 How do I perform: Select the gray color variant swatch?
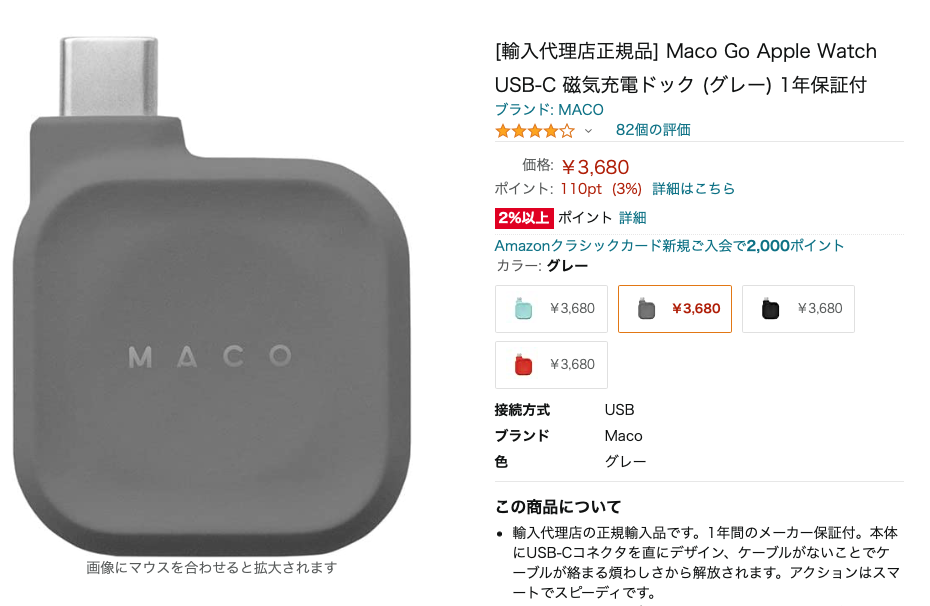675,308
